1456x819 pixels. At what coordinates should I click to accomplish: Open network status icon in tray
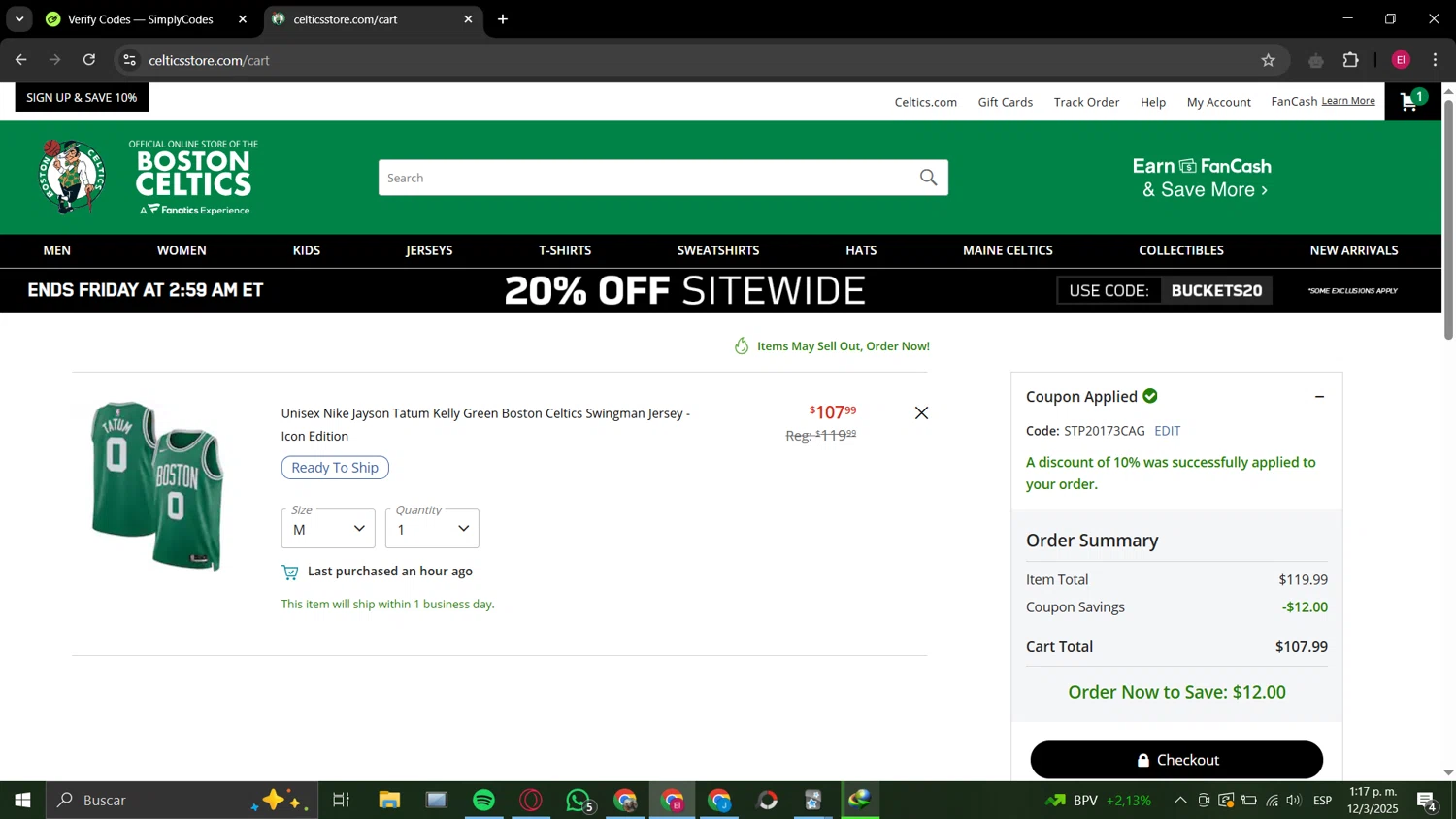point(1272,801)
